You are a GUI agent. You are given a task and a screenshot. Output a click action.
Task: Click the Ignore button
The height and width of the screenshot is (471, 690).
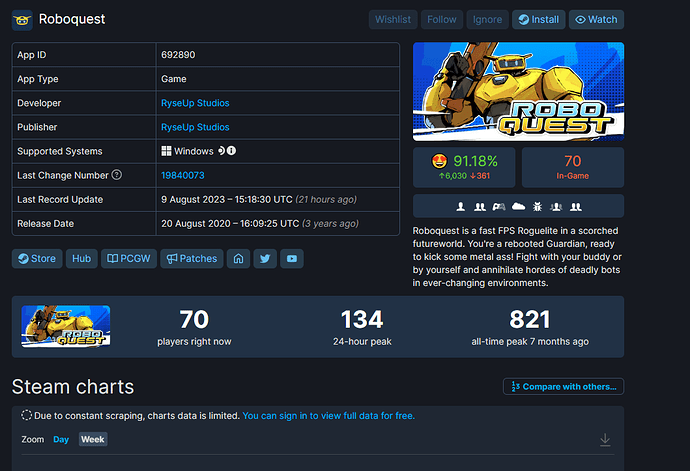tap(488, 20)
